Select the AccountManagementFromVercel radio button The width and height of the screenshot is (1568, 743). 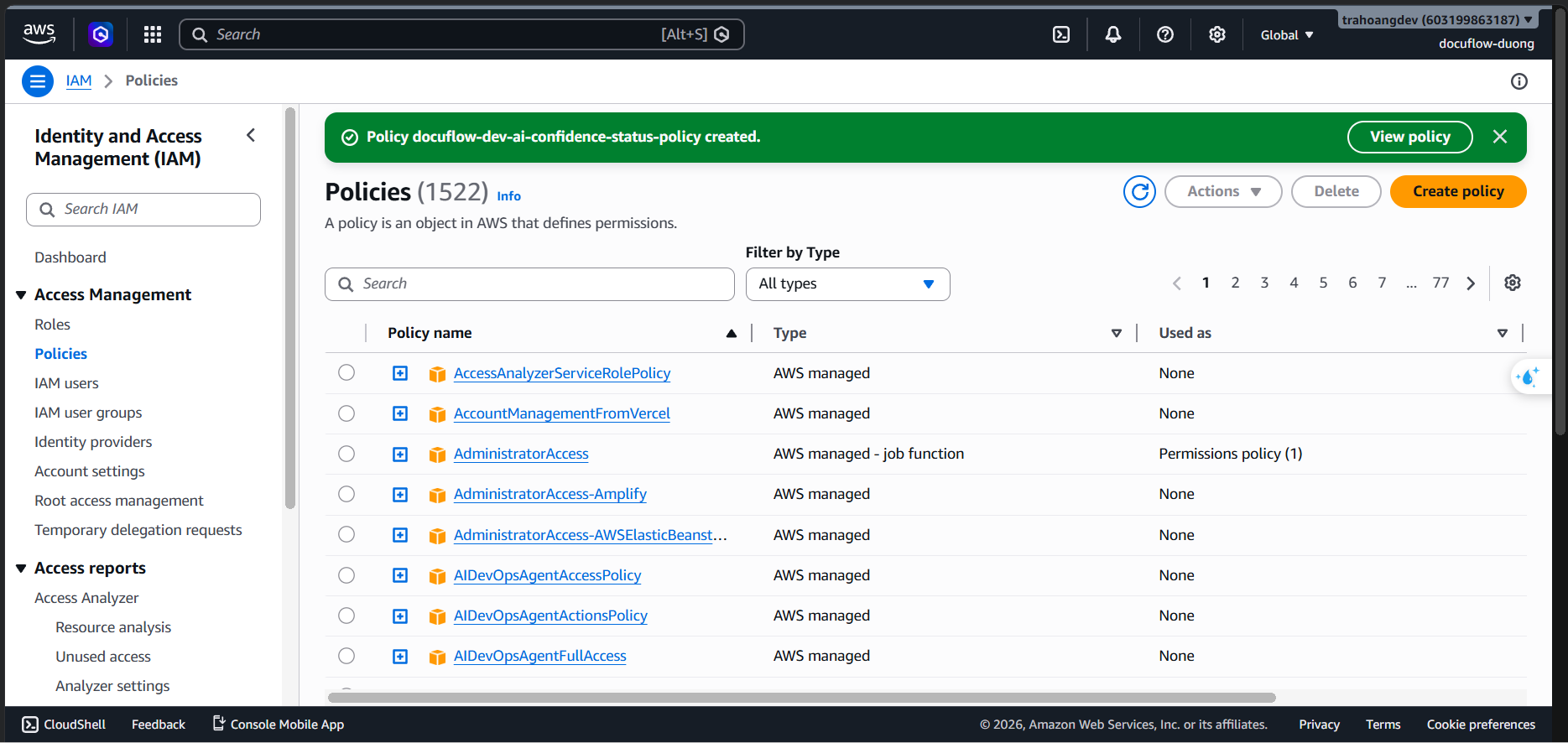(x=346, y=413)
